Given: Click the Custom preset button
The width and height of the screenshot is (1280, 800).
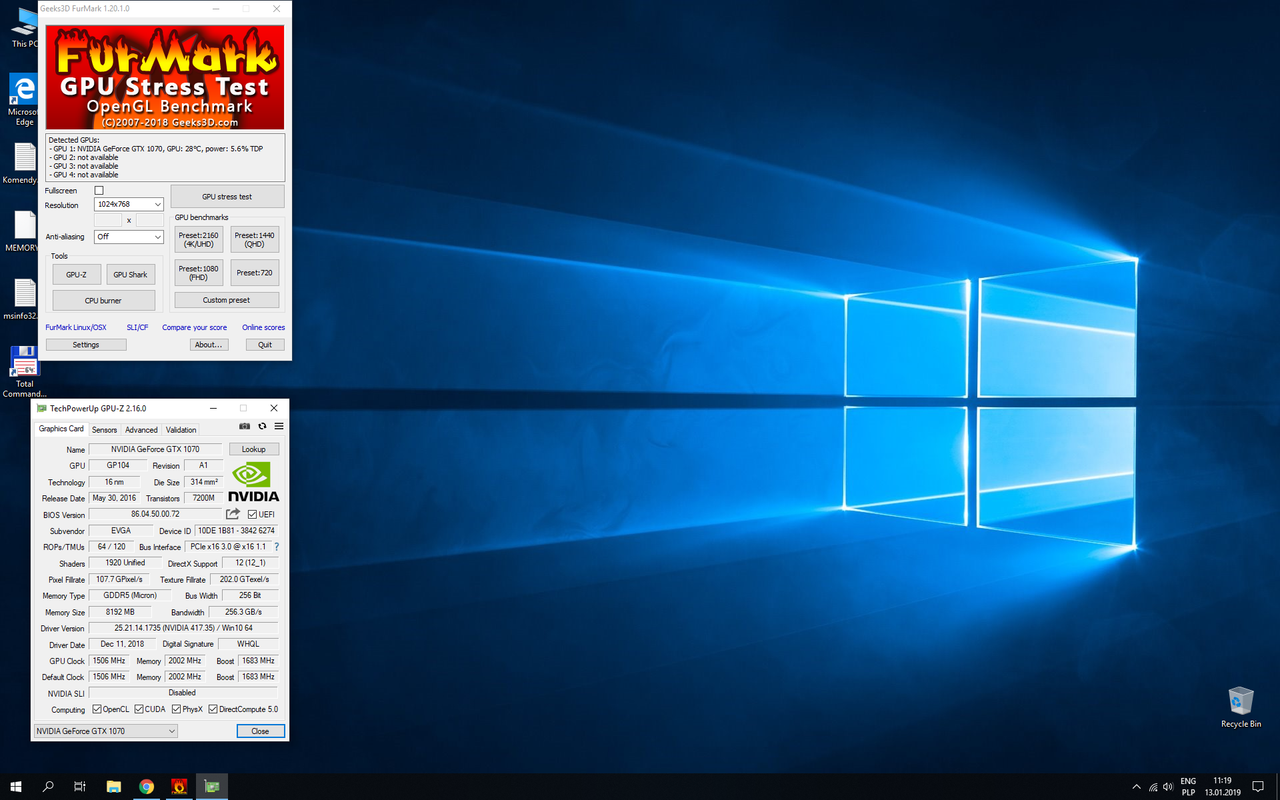Looking at the screenshot, I should point(227,300).
